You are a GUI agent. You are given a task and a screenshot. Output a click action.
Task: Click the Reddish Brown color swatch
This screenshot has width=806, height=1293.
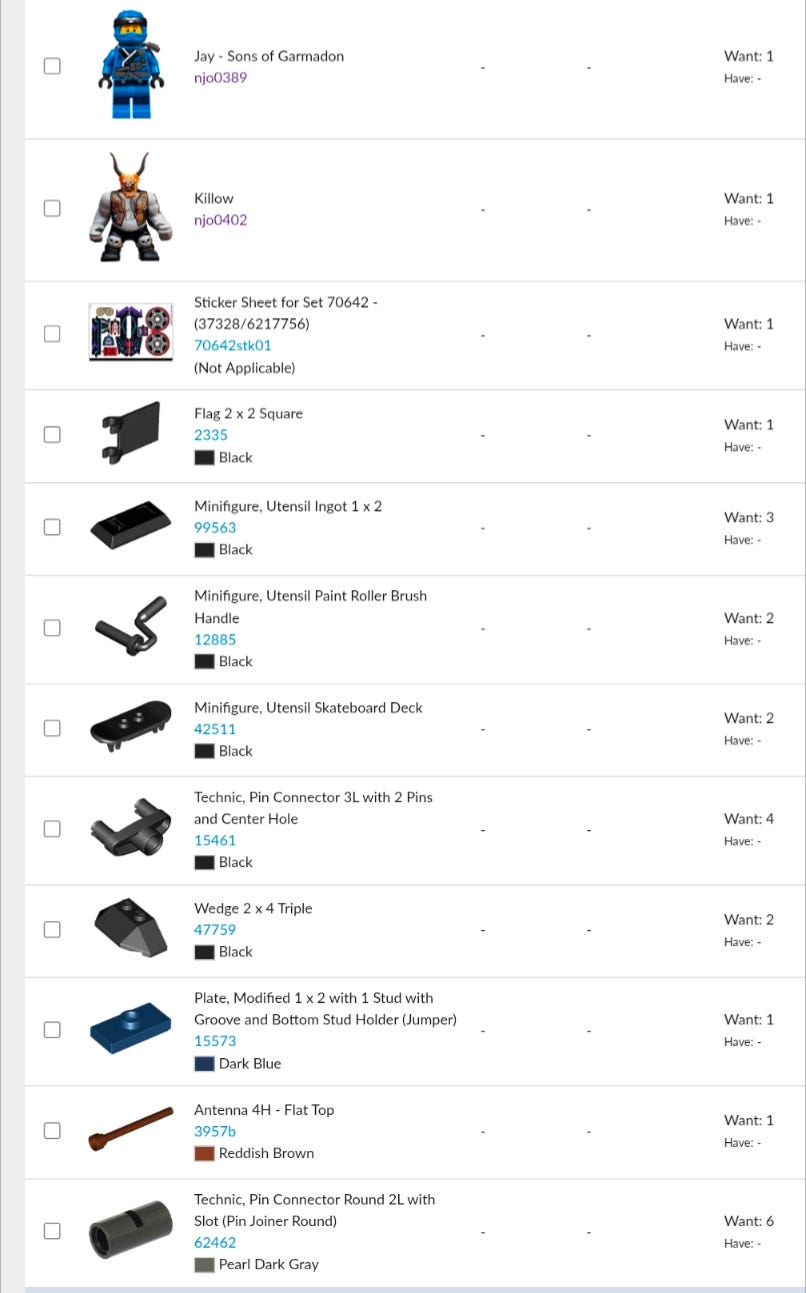coord(205,1153)
